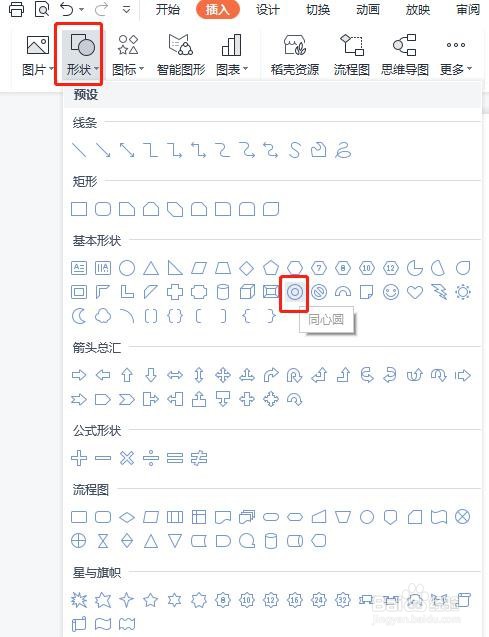Select the oval basic shape
The height and width of the screenshot is (637, 489).
pos(127,268)
